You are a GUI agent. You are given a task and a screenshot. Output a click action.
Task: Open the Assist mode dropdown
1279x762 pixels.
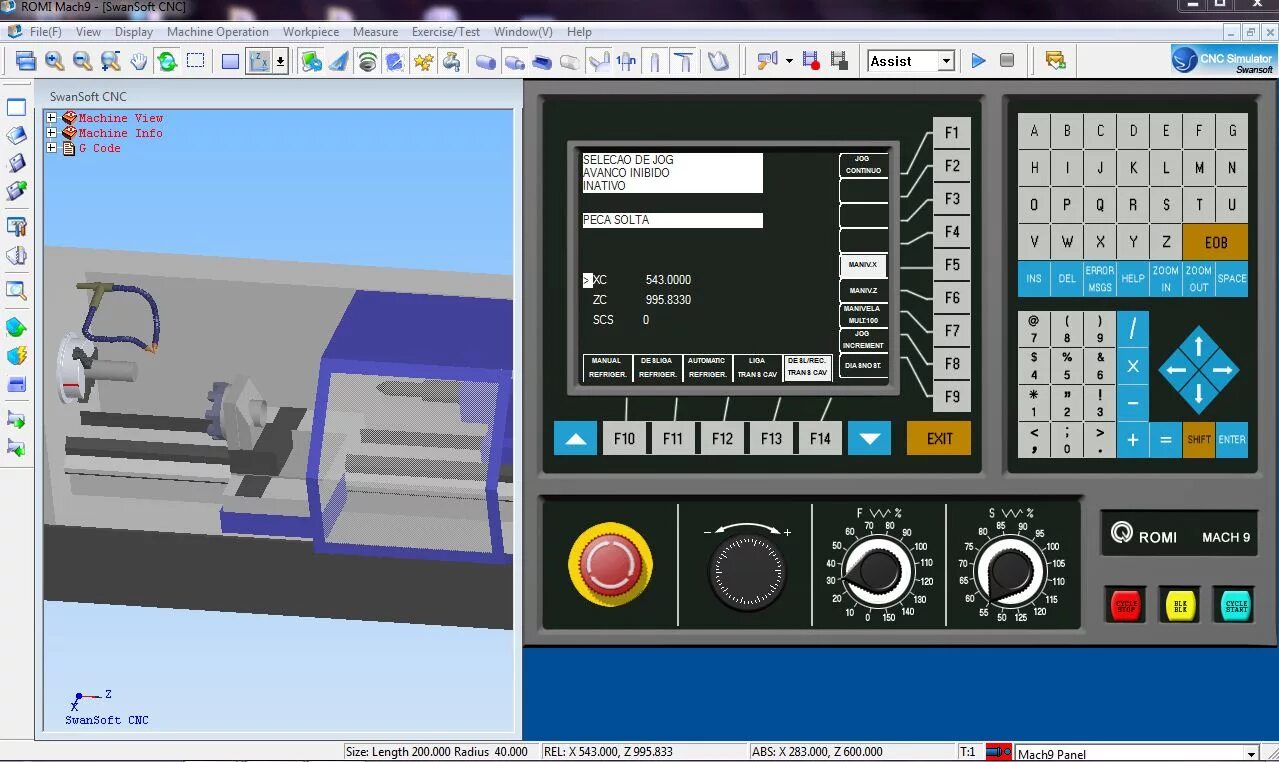[x=946, y=61]
